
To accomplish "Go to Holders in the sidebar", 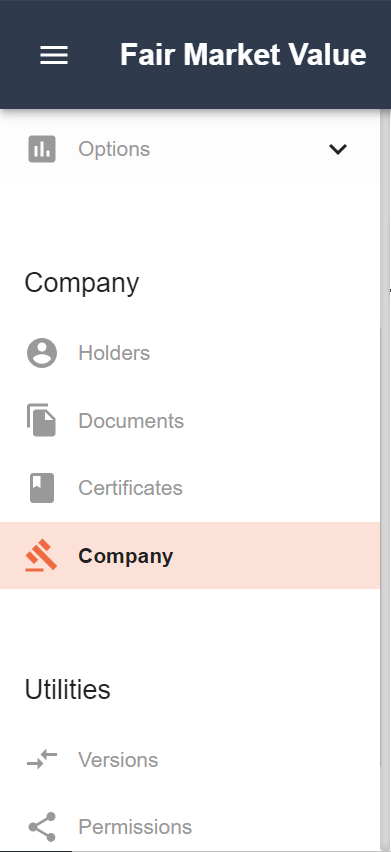I will tap(114, 353).
